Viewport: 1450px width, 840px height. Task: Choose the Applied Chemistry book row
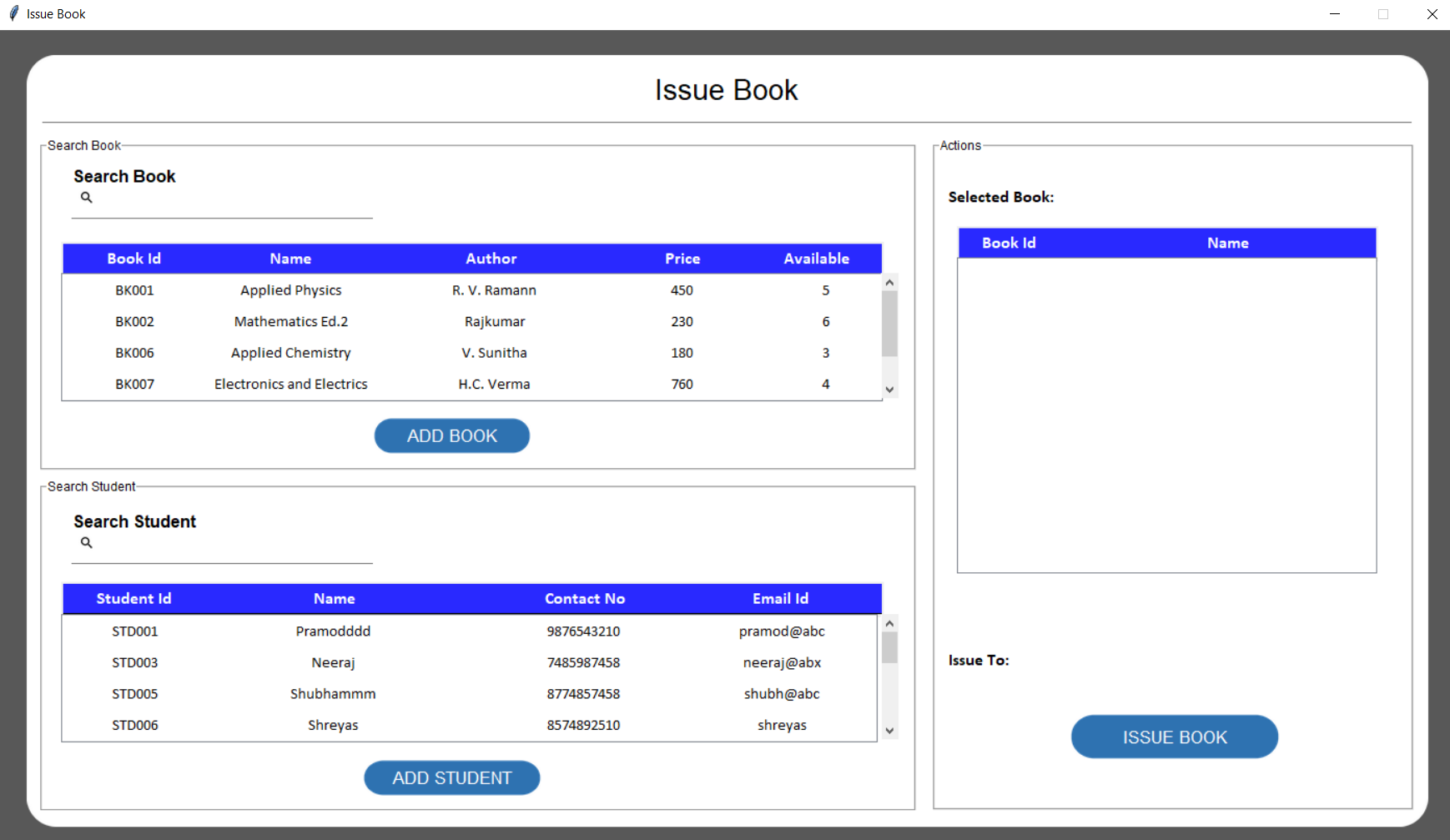point(290,353)
